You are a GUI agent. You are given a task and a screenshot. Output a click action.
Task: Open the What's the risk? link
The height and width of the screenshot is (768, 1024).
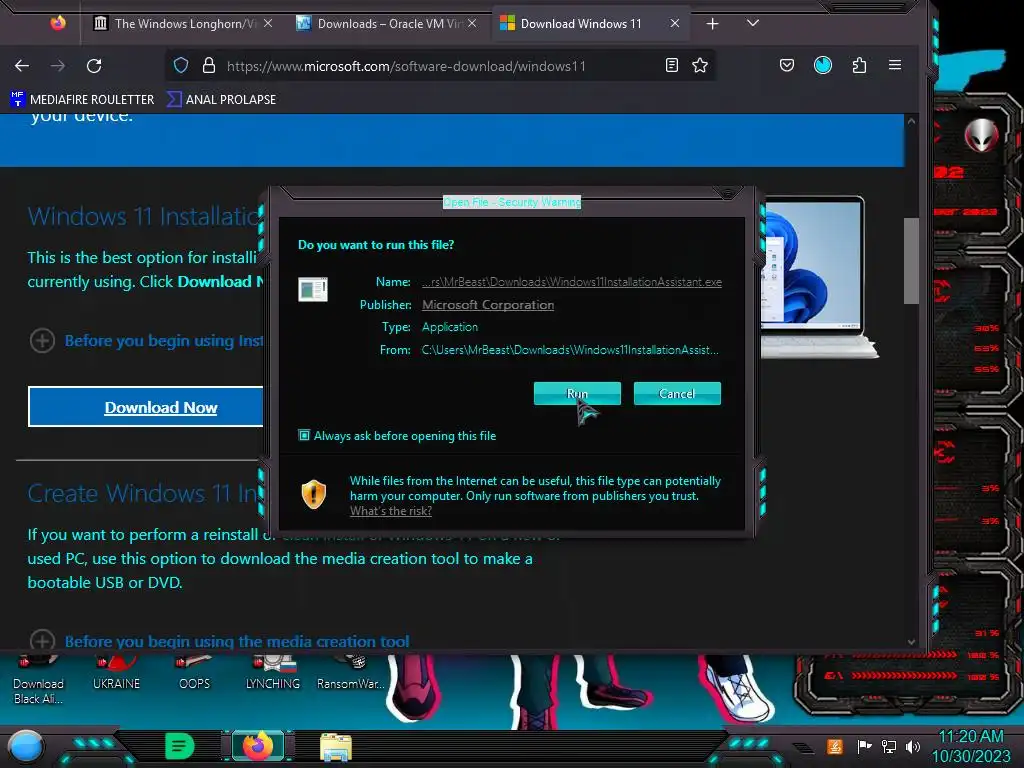click(x=391, y=511)
